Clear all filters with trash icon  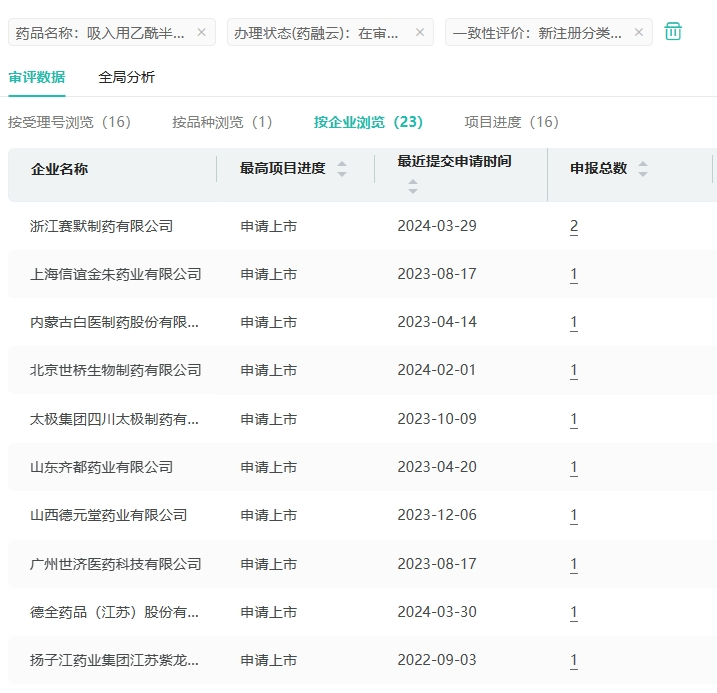point(673,32)
